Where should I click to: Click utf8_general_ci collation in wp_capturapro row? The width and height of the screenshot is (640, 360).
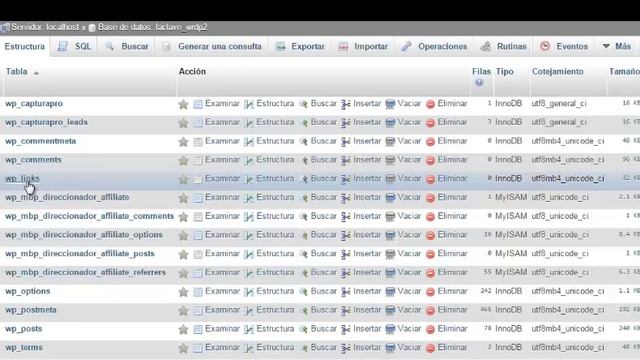coord(559,104)
